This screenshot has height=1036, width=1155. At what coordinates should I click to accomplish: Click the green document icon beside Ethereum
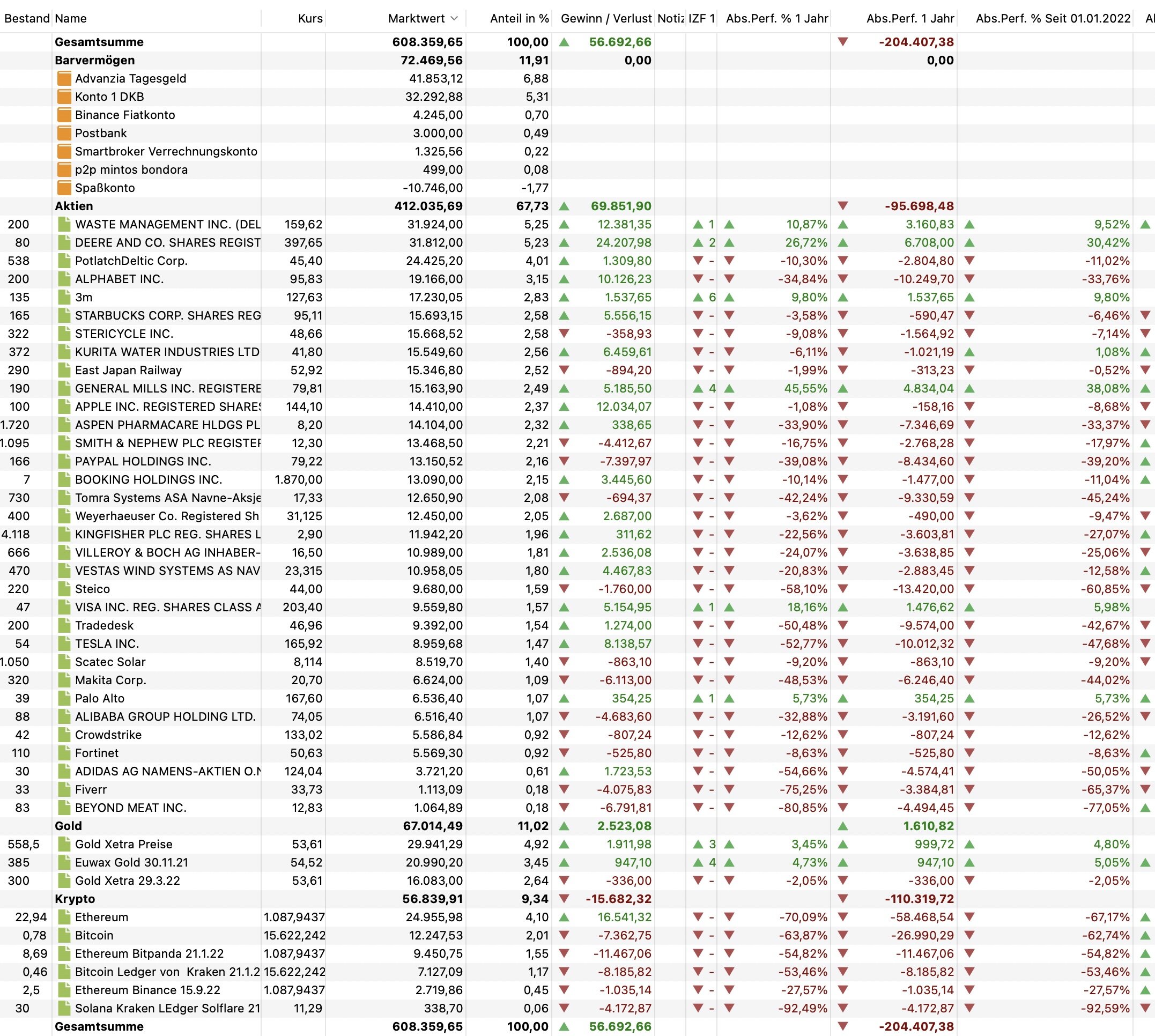(64, 917)
